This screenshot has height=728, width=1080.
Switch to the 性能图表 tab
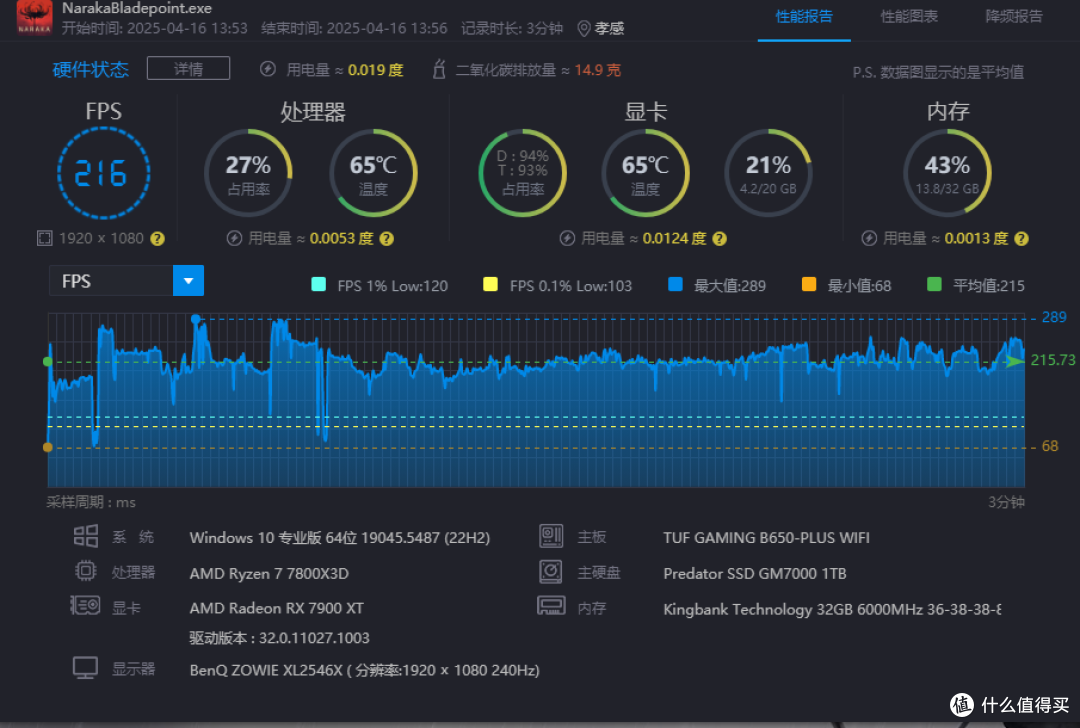[x=908, y=17]
